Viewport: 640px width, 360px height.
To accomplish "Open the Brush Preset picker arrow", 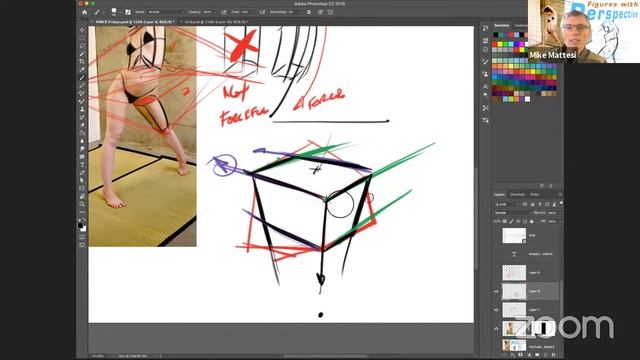I will click(120, 13).
